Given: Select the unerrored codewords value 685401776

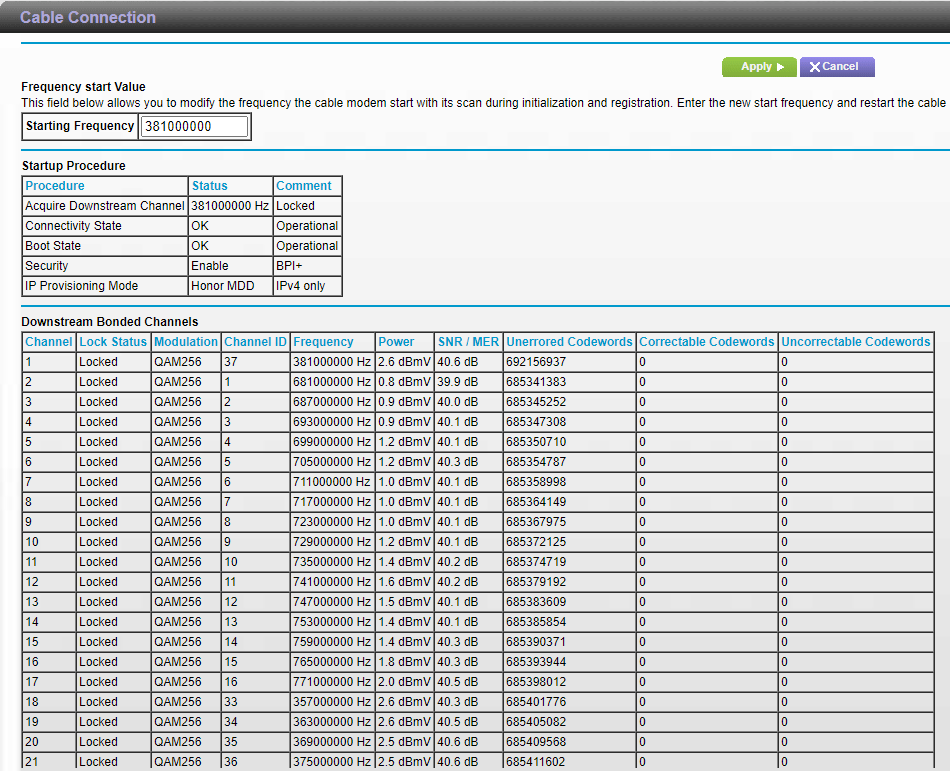Looking at the screenshot, I should point(536,702).
